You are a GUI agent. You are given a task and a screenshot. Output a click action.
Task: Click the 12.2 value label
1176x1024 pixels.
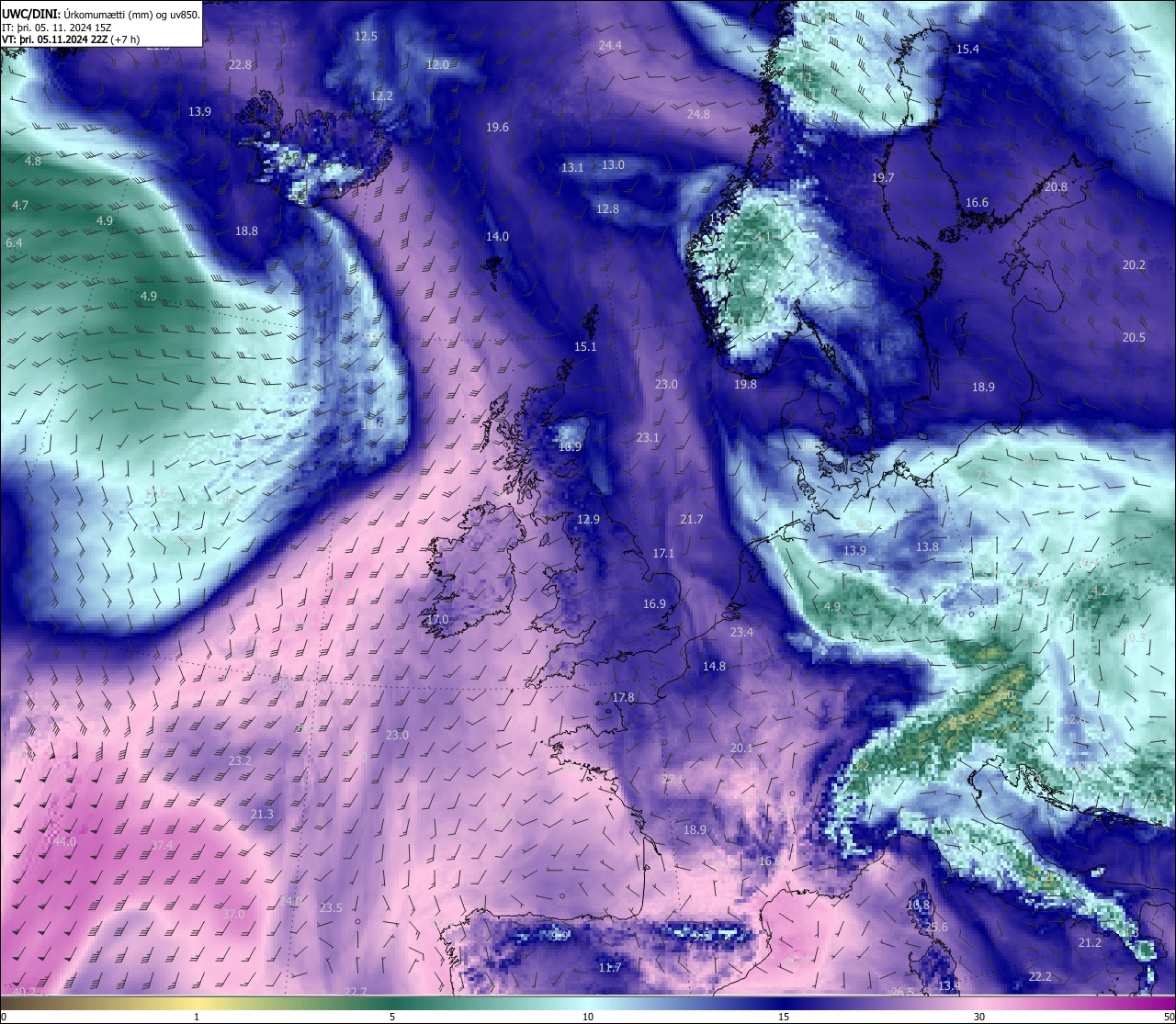[381, 96]
